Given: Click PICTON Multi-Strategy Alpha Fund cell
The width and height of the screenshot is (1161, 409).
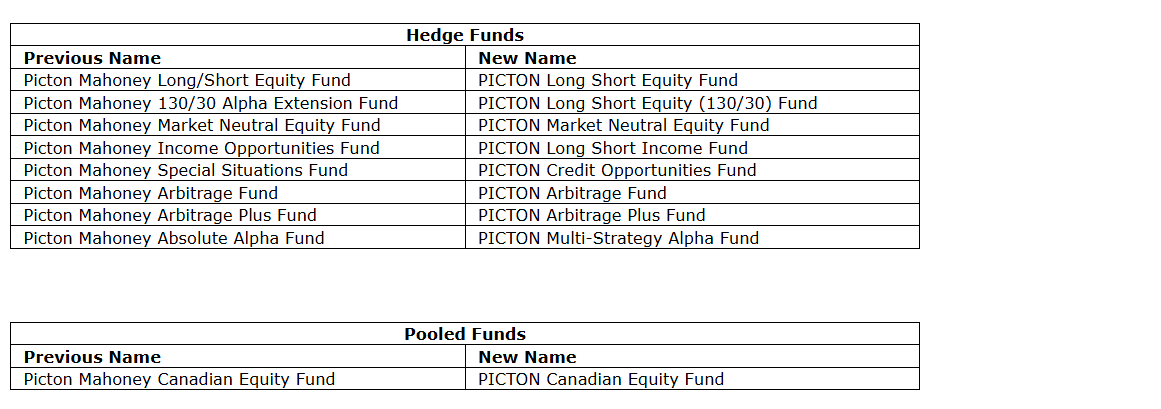Looking at the screenshot, I should [618, 238].
